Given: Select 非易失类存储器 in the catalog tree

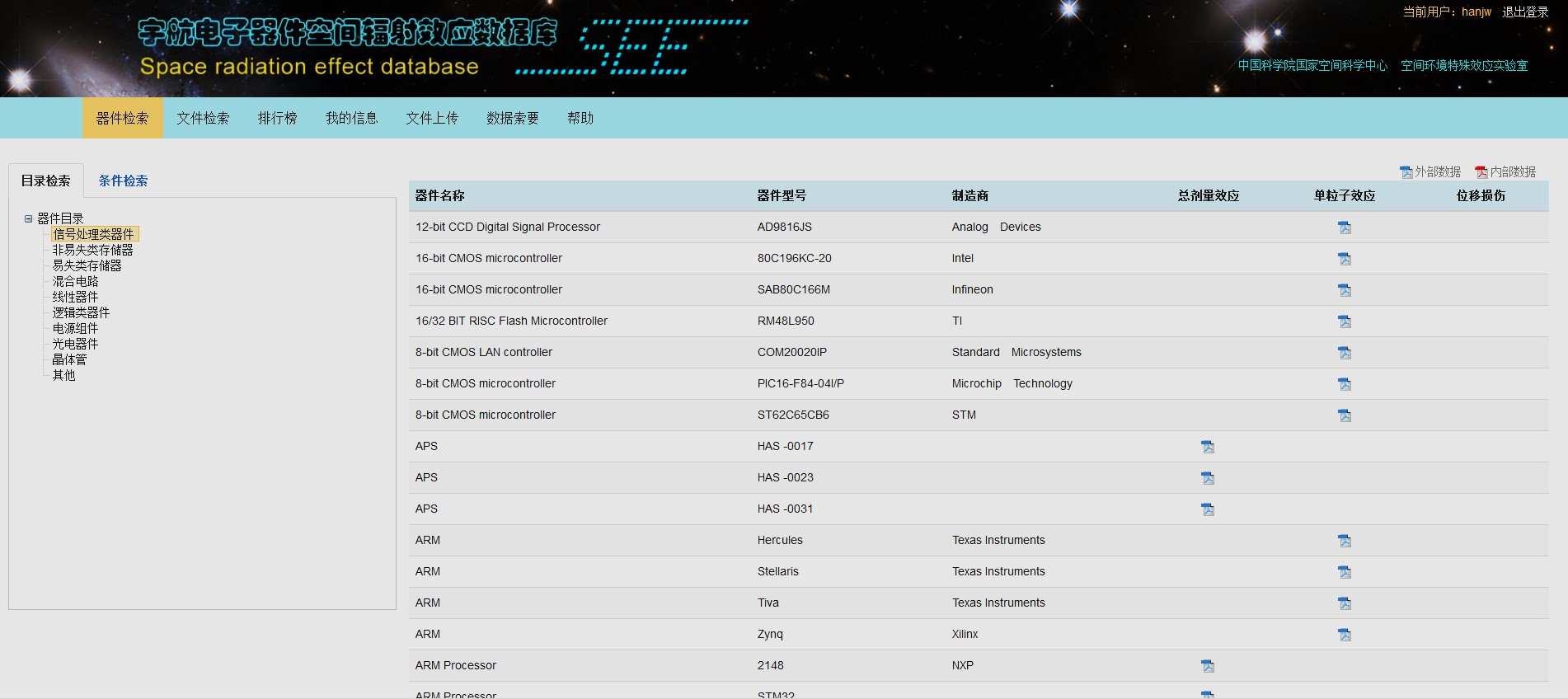Looking at the screenshot, I should pos(92,250).
